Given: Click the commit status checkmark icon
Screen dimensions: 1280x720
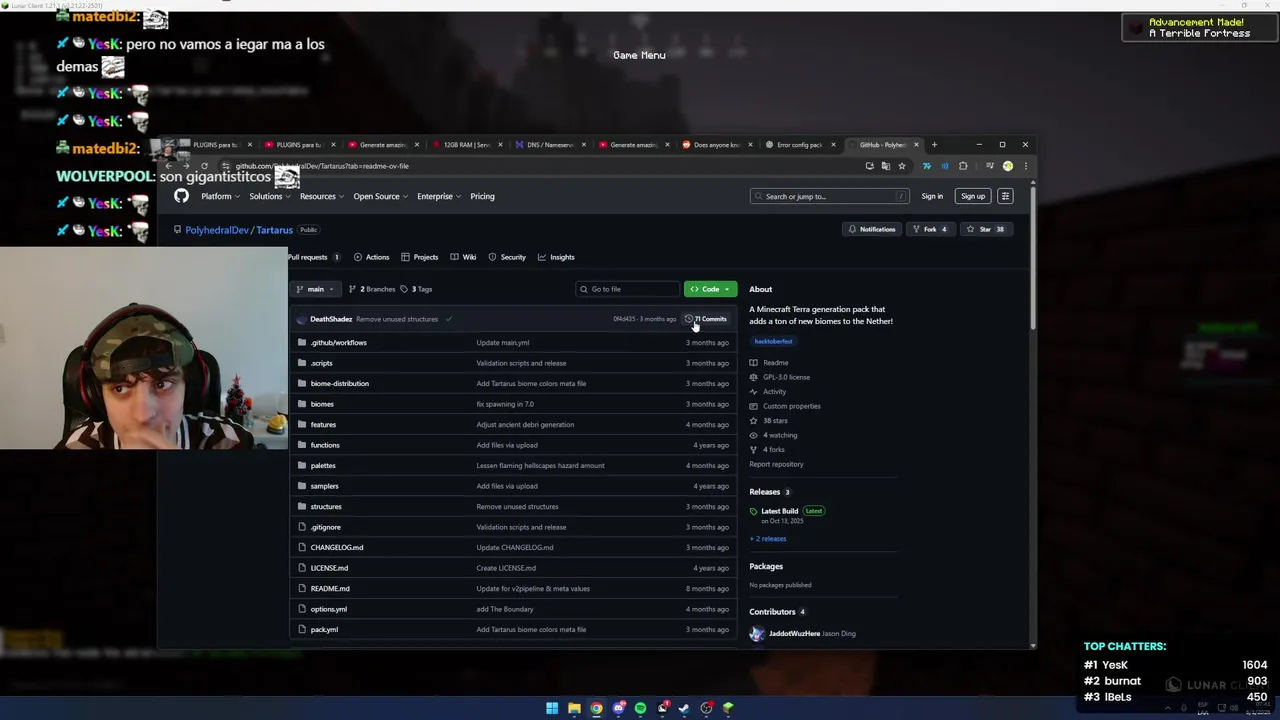Looking at the screenshot, I should click(449, 319).
